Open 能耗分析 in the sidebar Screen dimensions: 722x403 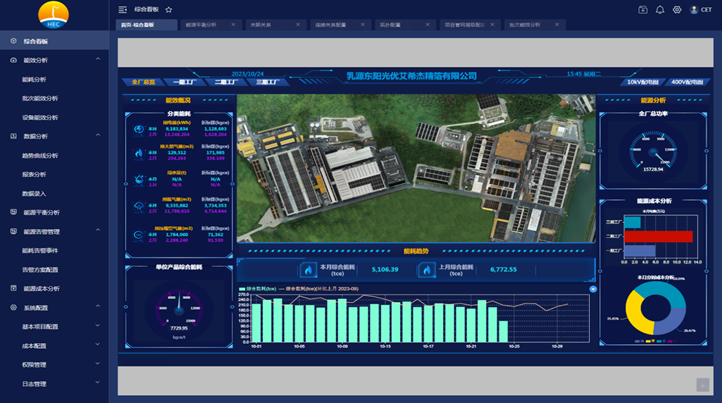coord(34,79)
